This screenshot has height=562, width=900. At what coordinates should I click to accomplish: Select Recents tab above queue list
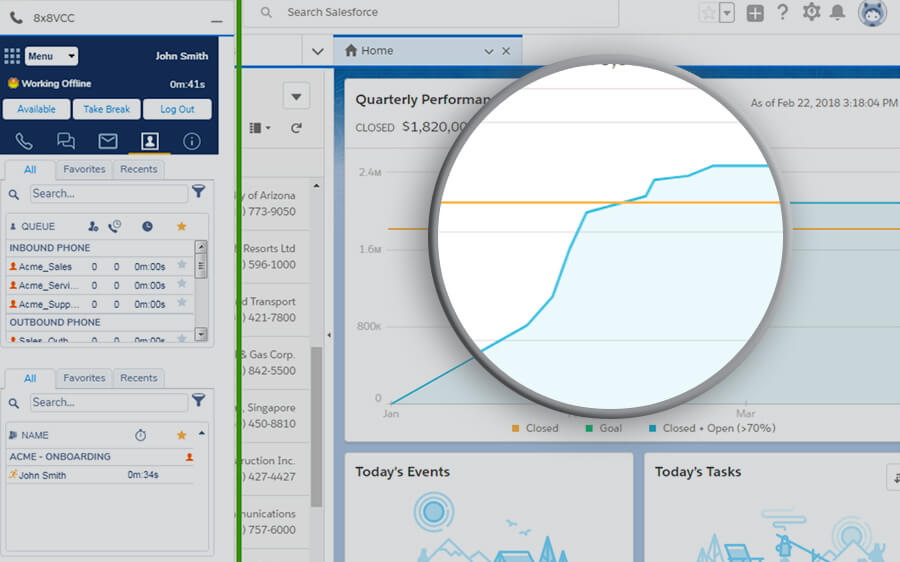tap(138, 169)
